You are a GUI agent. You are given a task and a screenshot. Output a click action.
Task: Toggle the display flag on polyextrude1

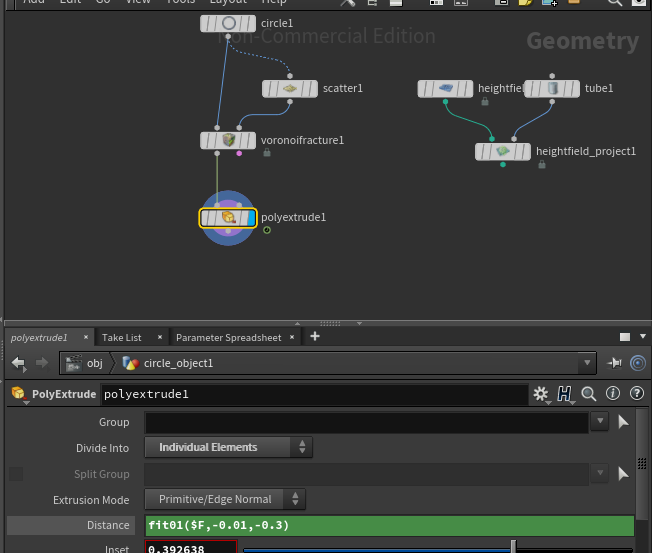[x=251, y=217]
